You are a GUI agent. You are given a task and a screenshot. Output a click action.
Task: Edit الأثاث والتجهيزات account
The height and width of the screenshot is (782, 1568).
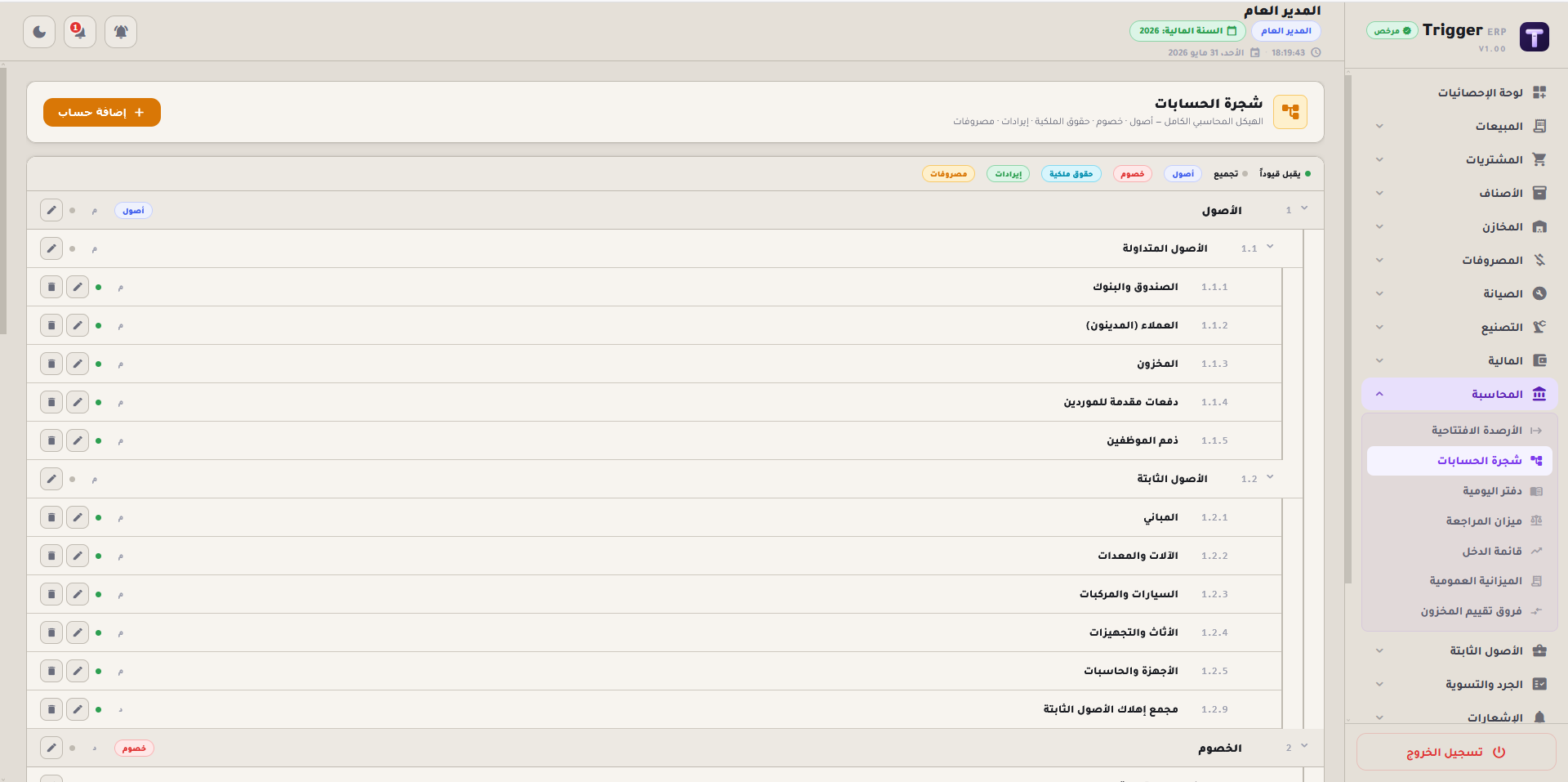click(78, 632)
